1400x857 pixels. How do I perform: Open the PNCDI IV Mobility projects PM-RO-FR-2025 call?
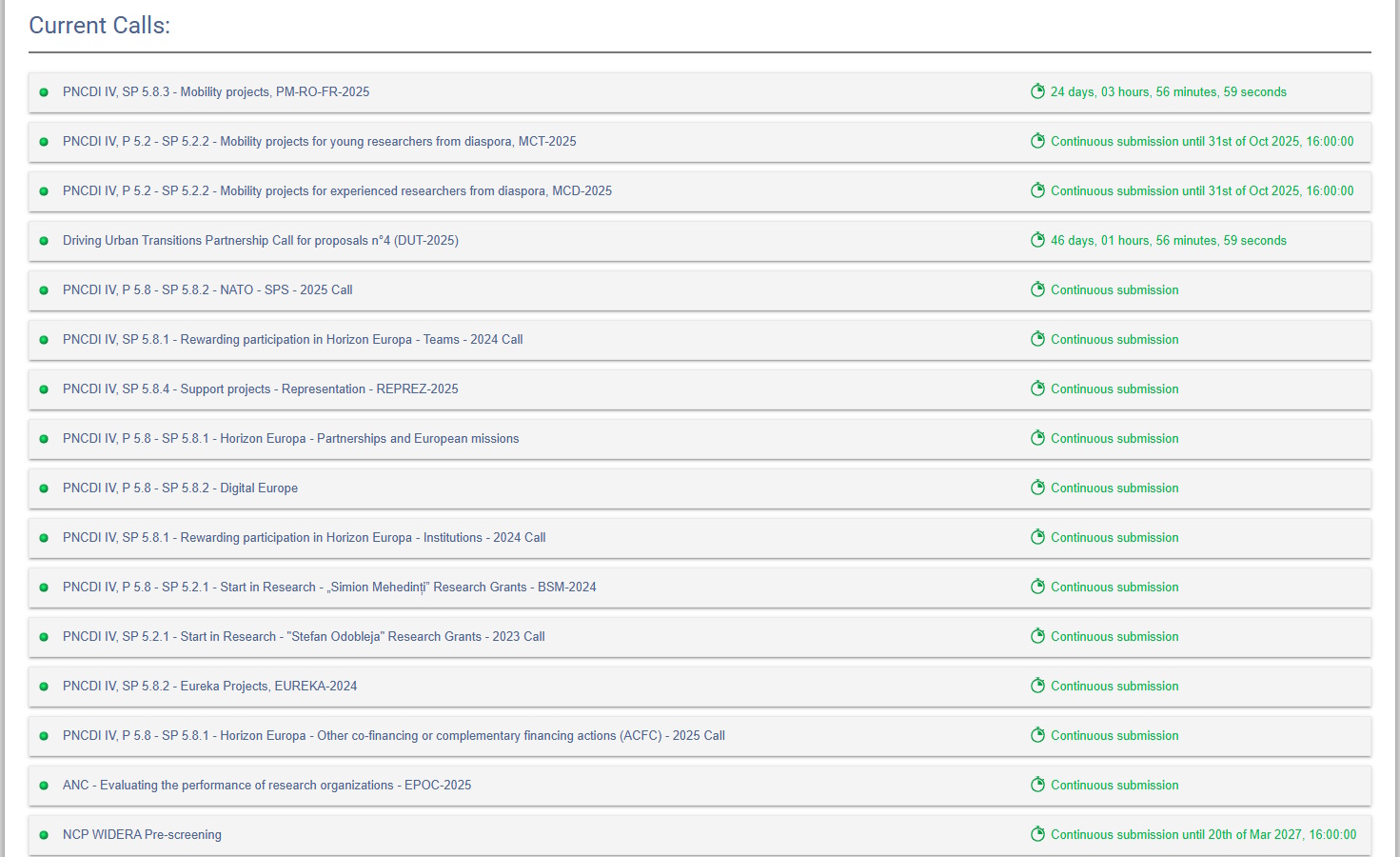click(x=216, y=92)
